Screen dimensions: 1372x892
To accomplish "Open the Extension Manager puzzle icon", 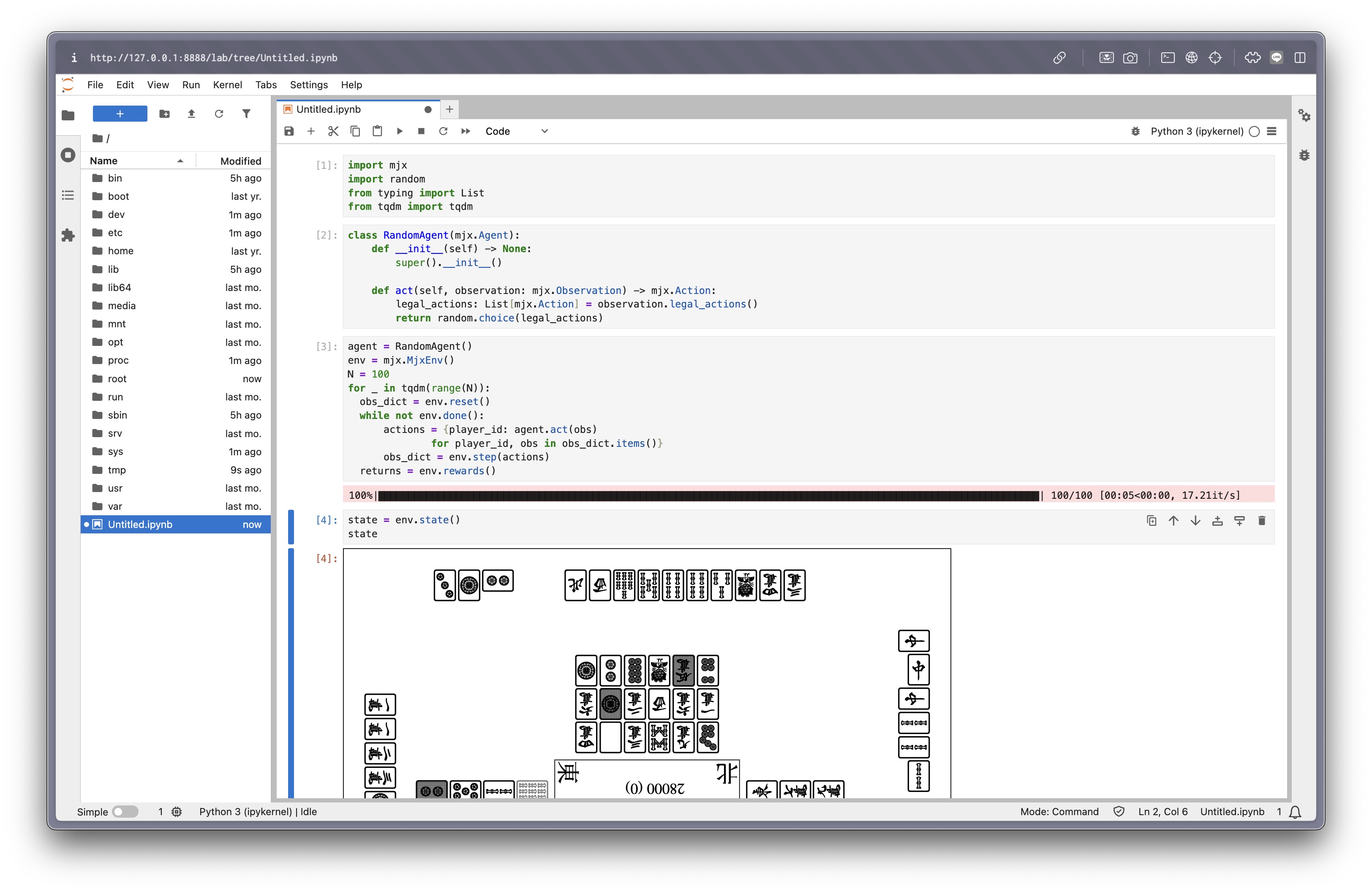I will click(x=68, y=235).
